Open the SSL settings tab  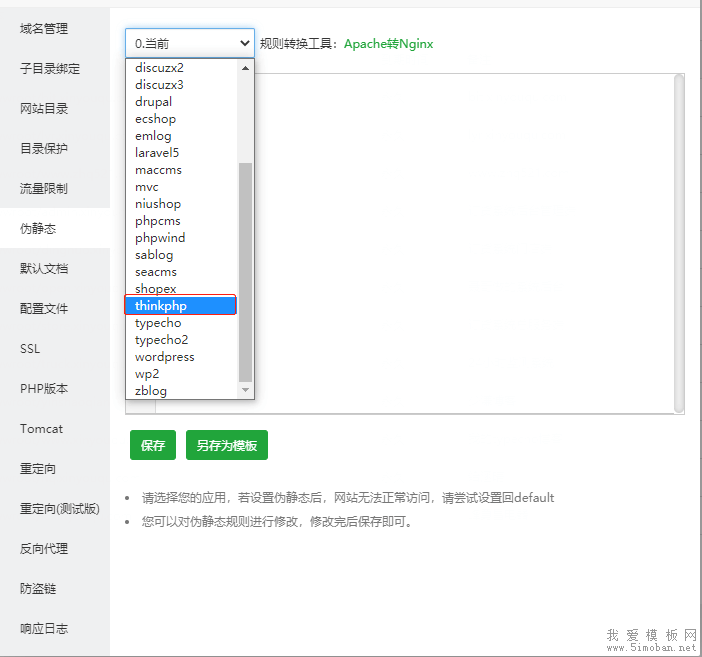[x=30, y=349]
